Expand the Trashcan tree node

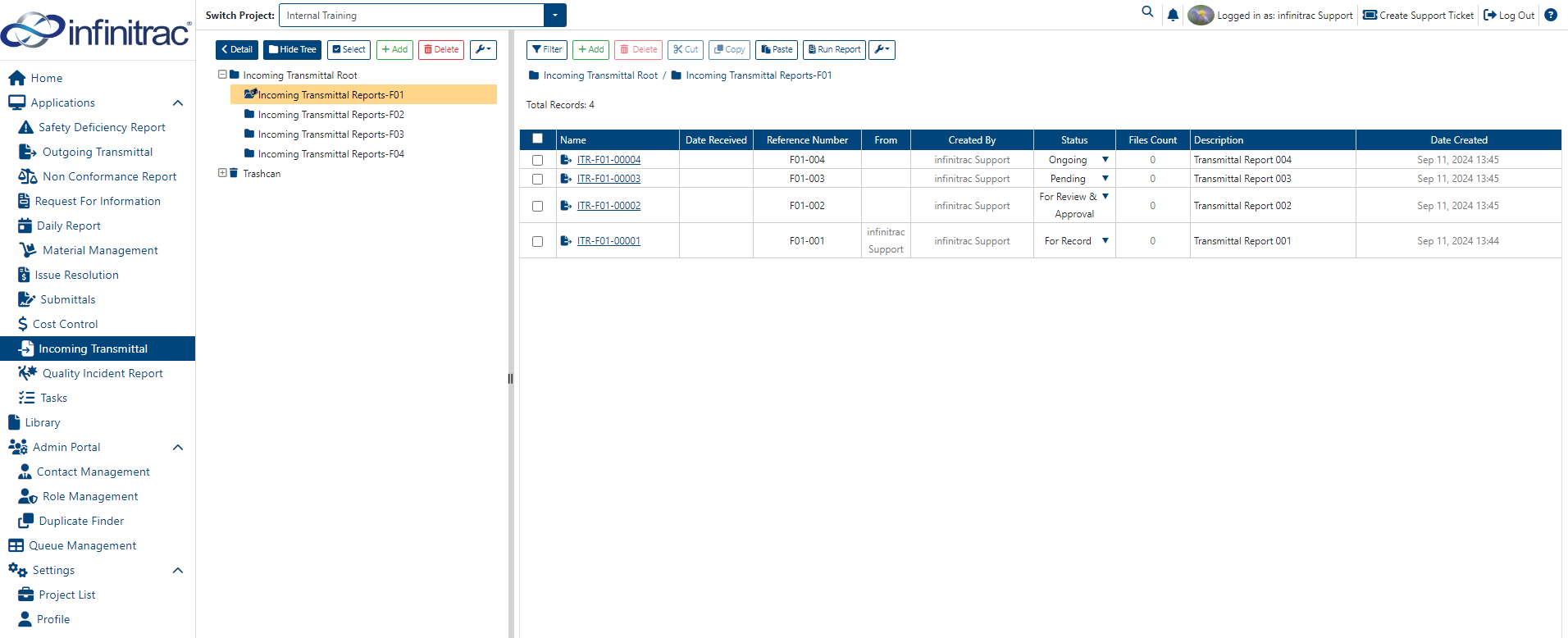tap(222, 173)
